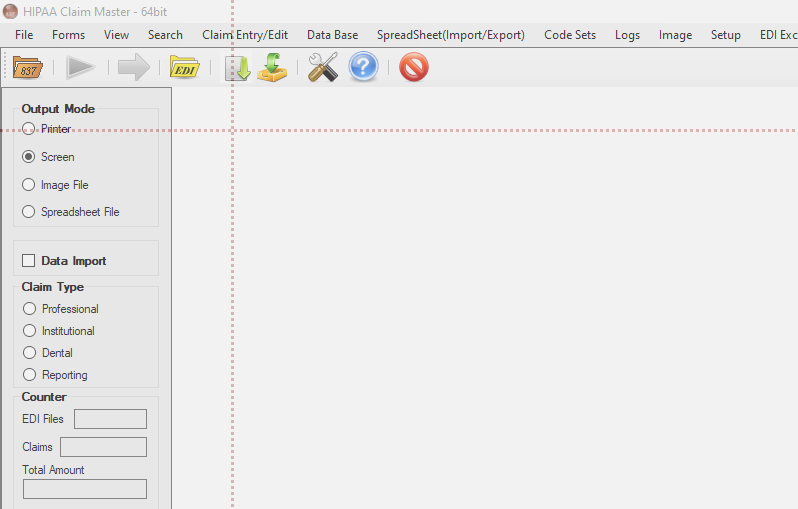Click the EDI Files counter field
This screenshot has width=798, height=509.
[110, 419]
